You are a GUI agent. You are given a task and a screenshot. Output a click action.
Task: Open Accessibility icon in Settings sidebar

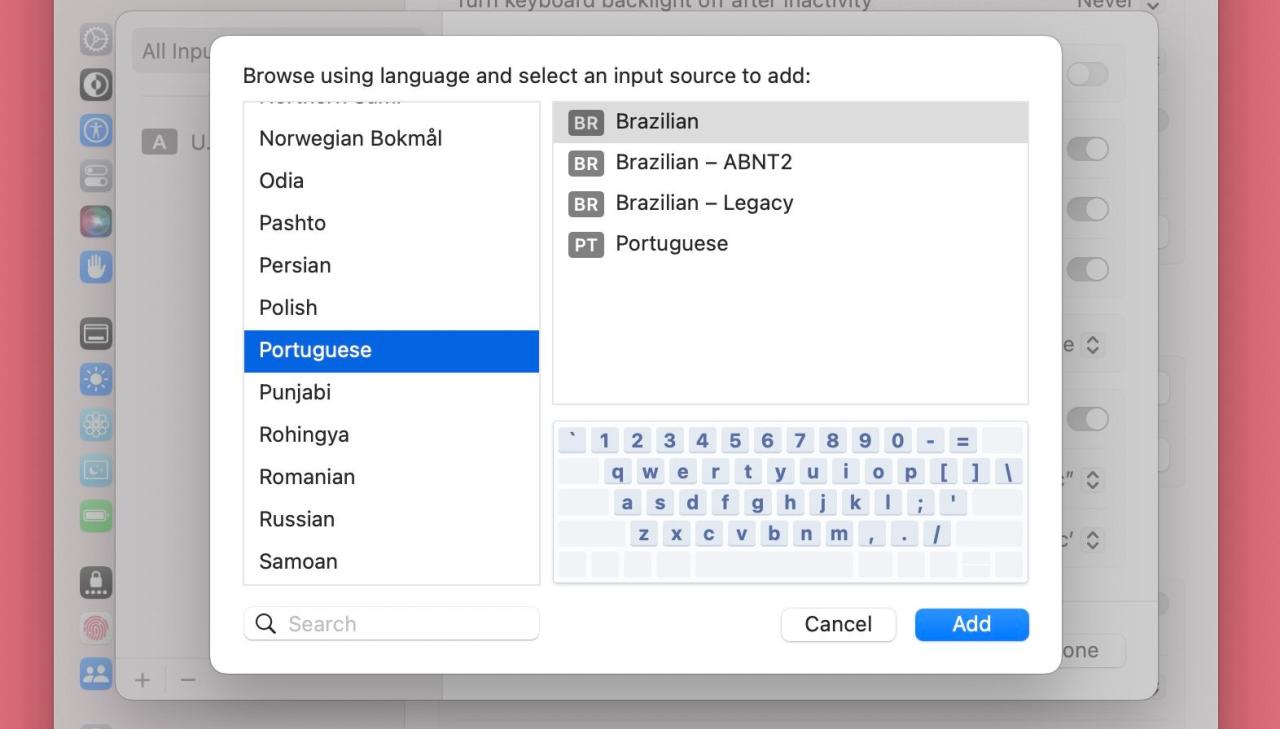click(x=96, y=130)
